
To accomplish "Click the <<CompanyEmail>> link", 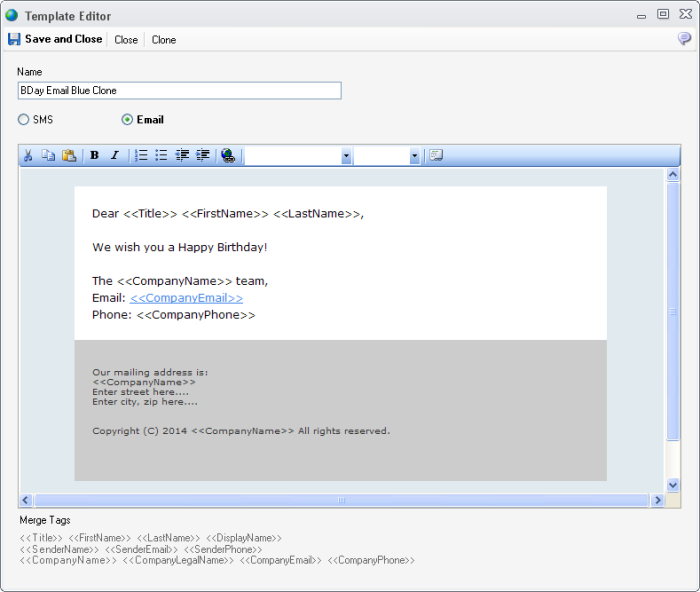I will (x=186, y=298).
